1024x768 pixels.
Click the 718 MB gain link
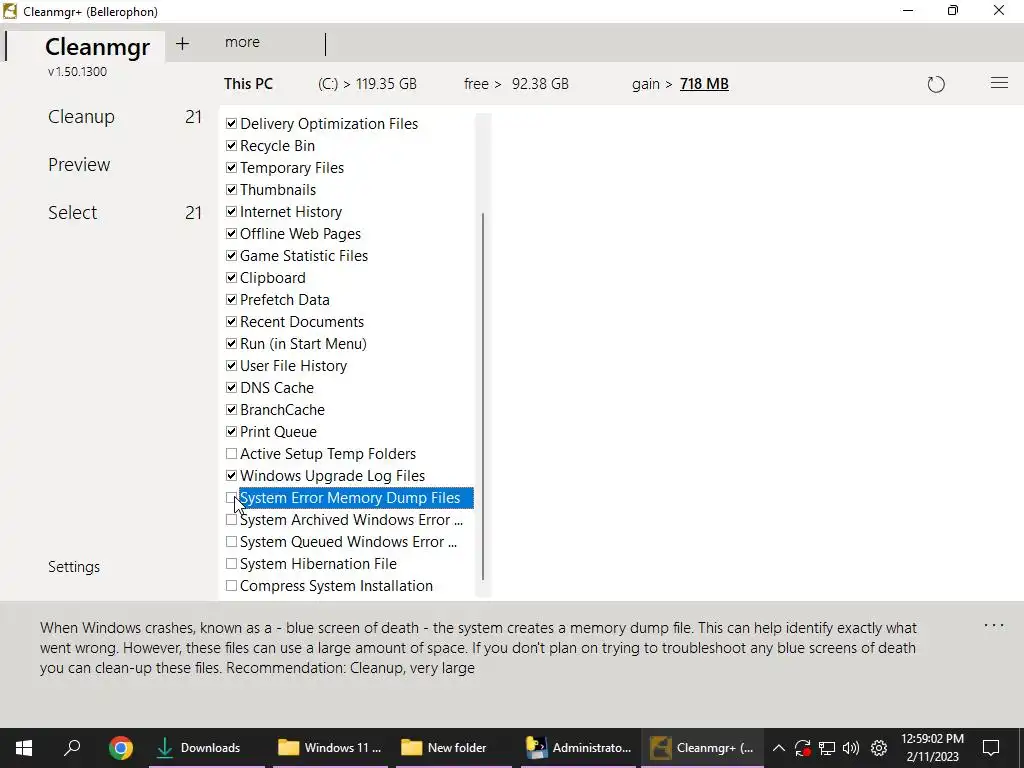(704, 84)
